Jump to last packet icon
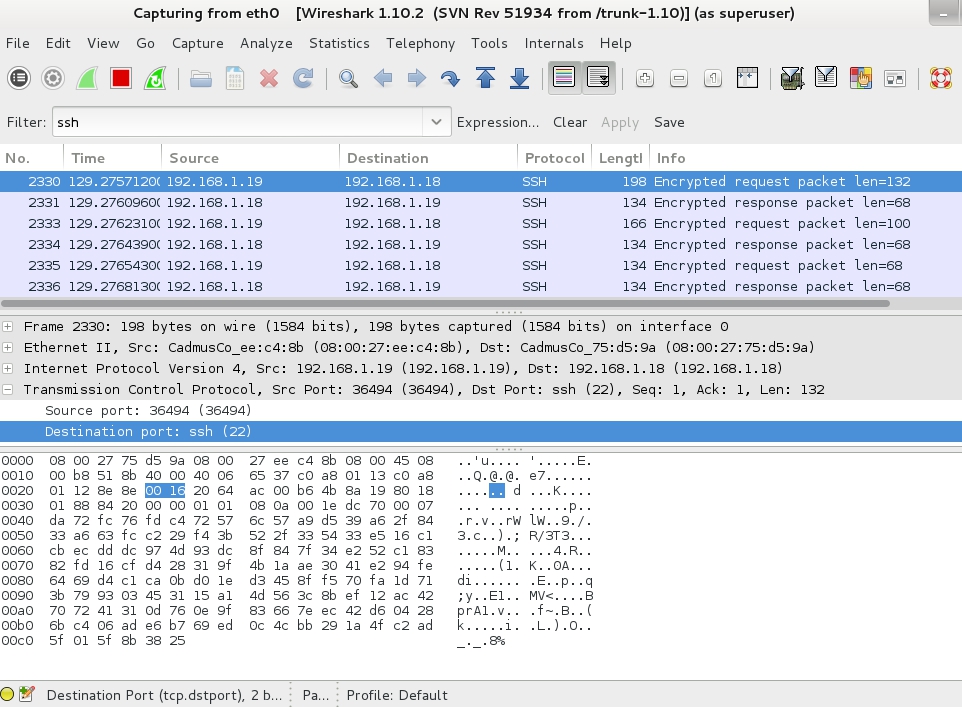This screenshot has width=962, height=707. tap(520, 78)
